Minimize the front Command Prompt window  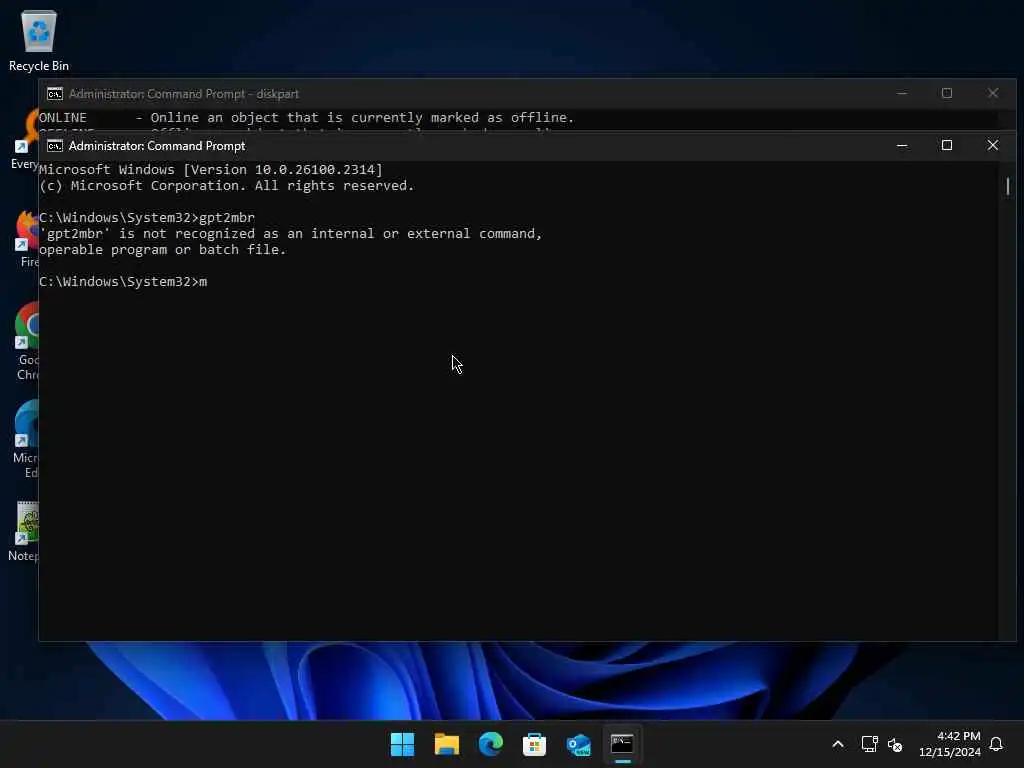point(902,146)
